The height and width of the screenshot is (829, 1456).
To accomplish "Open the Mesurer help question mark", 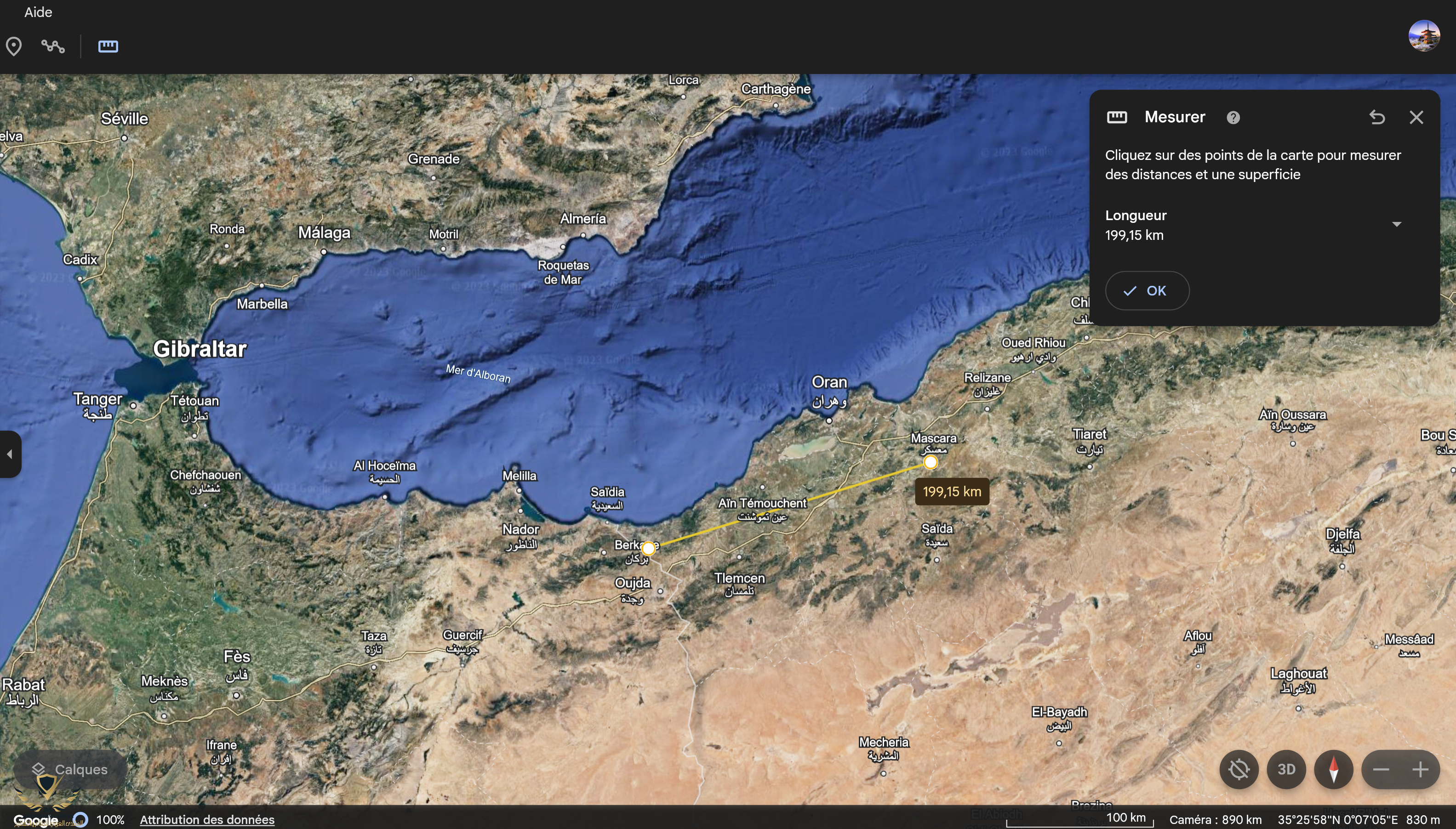I will pyautogui.click(x=1233, y=117).
